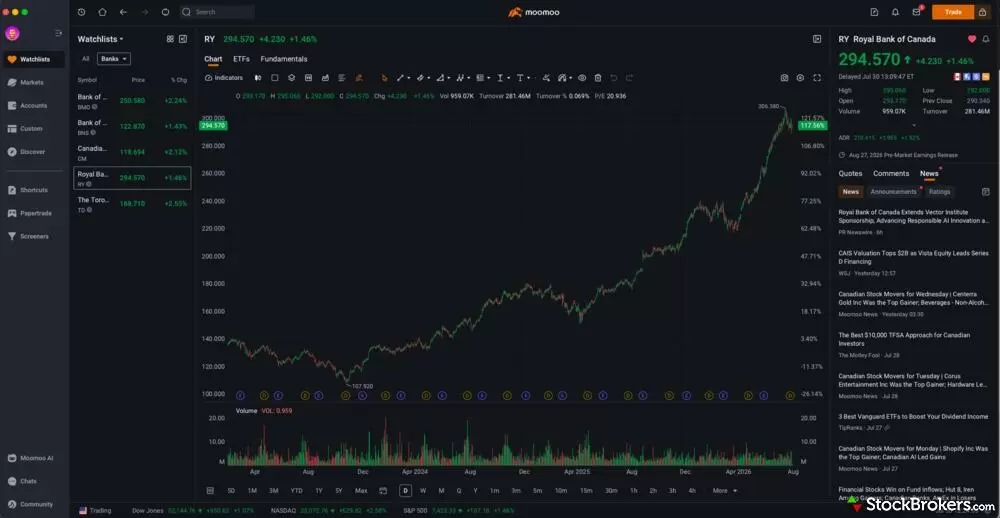Open the Indicators button
The height and width of the screenshot is (518, 1000).
click(x=224, y=78)
